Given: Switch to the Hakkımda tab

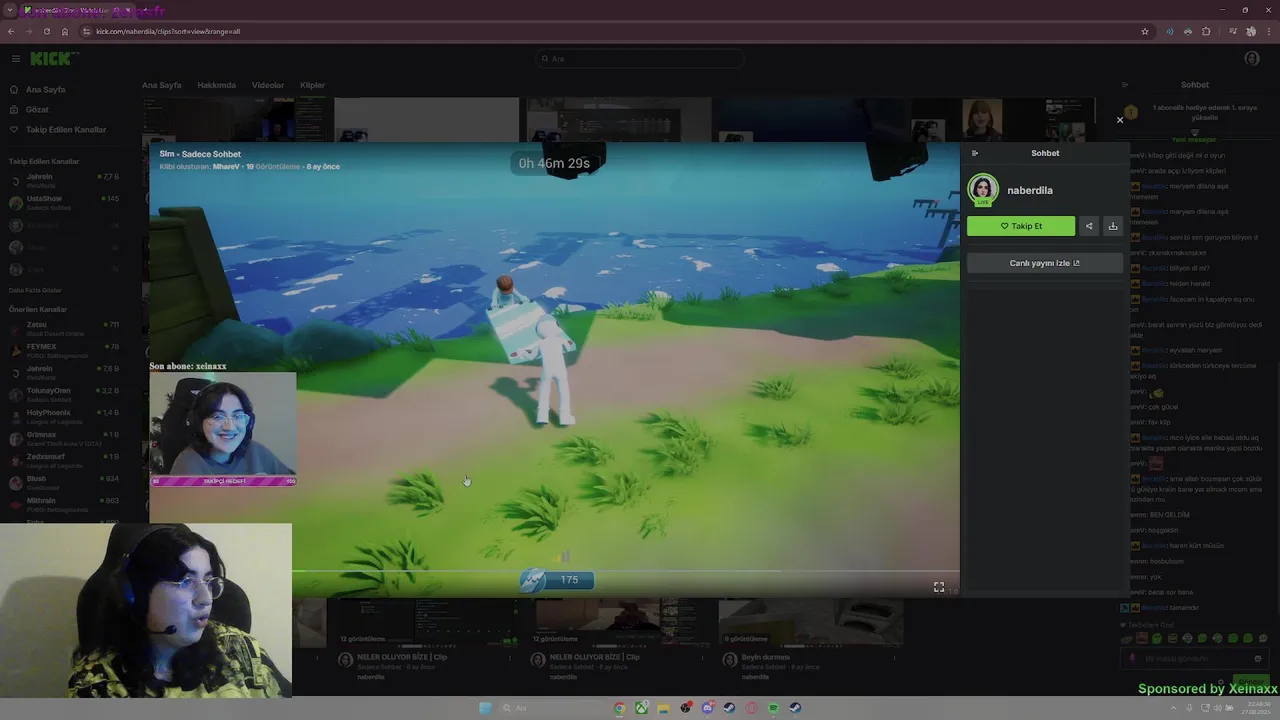Looking at the screenshot, I should click(x=216, y=85).
